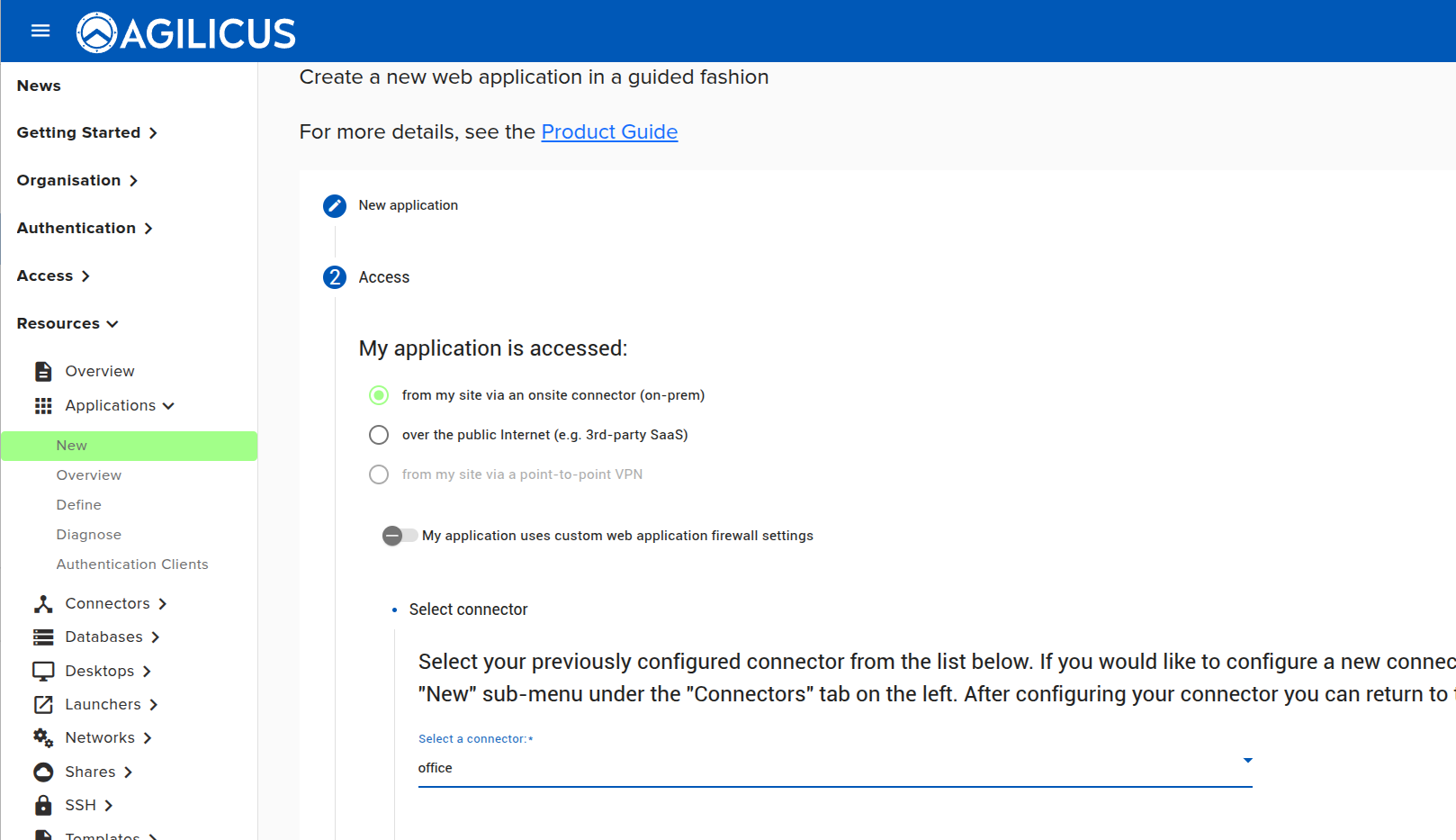This screenshot has width=1456, height=840.
Task: Open the Select a connector dropdown arrow
Action: [1247, 761]
